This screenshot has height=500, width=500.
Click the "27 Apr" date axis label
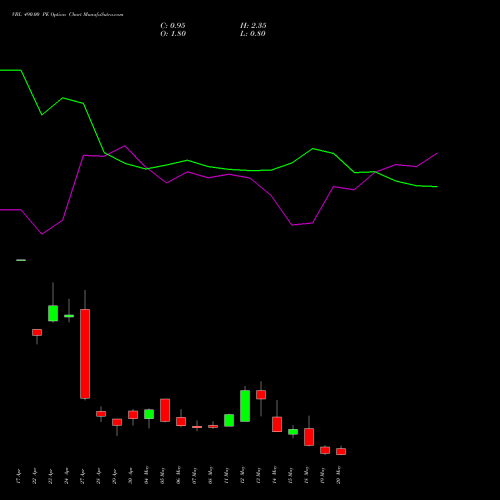click(x=83, y=475)
